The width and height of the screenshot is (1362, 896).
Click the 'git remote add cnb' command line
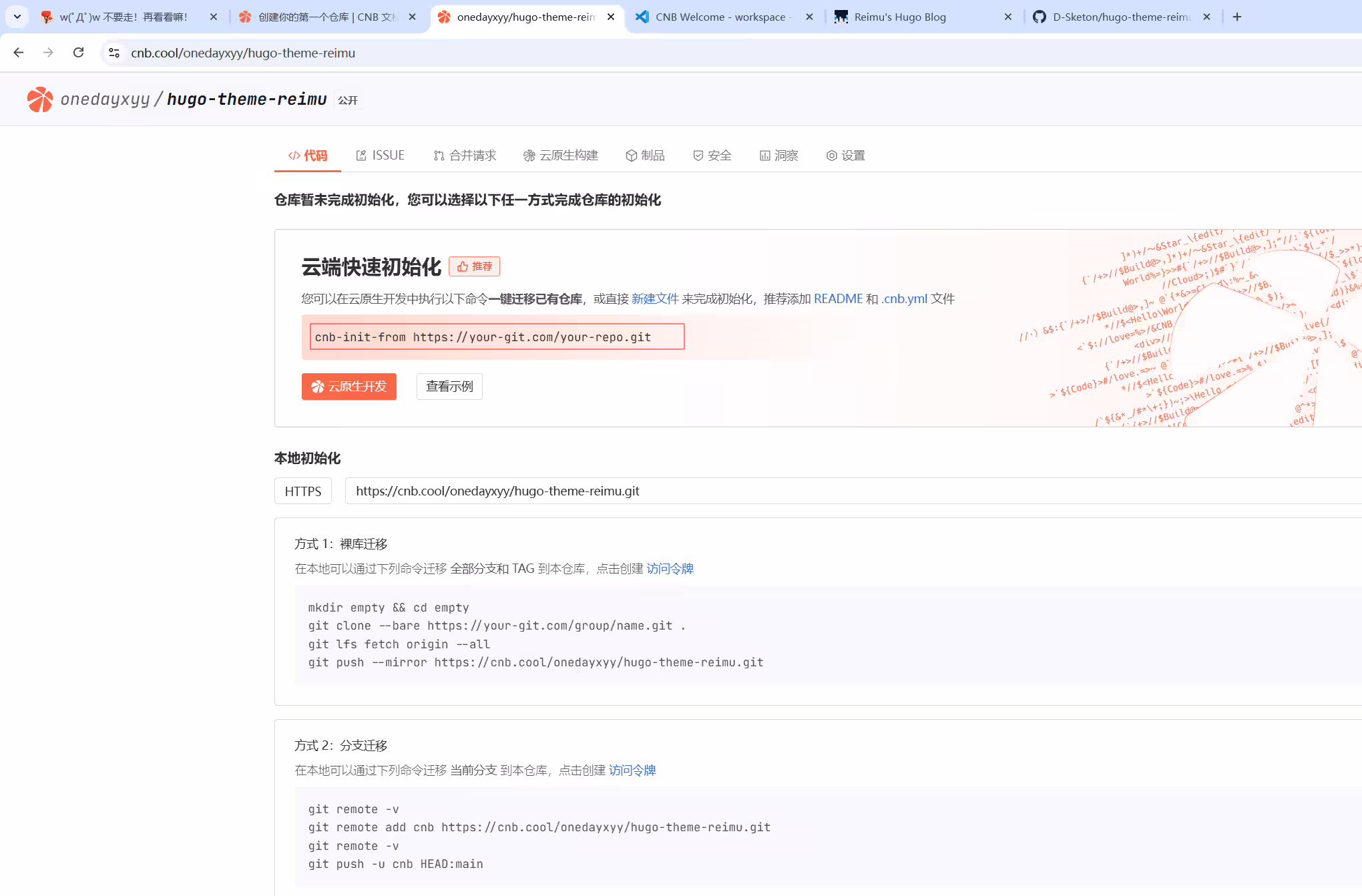click(539, 827)
